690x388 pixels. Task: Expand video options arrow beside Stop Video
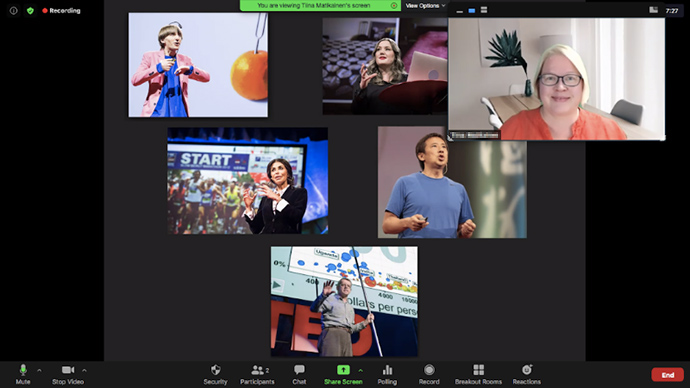click(84, 370)
